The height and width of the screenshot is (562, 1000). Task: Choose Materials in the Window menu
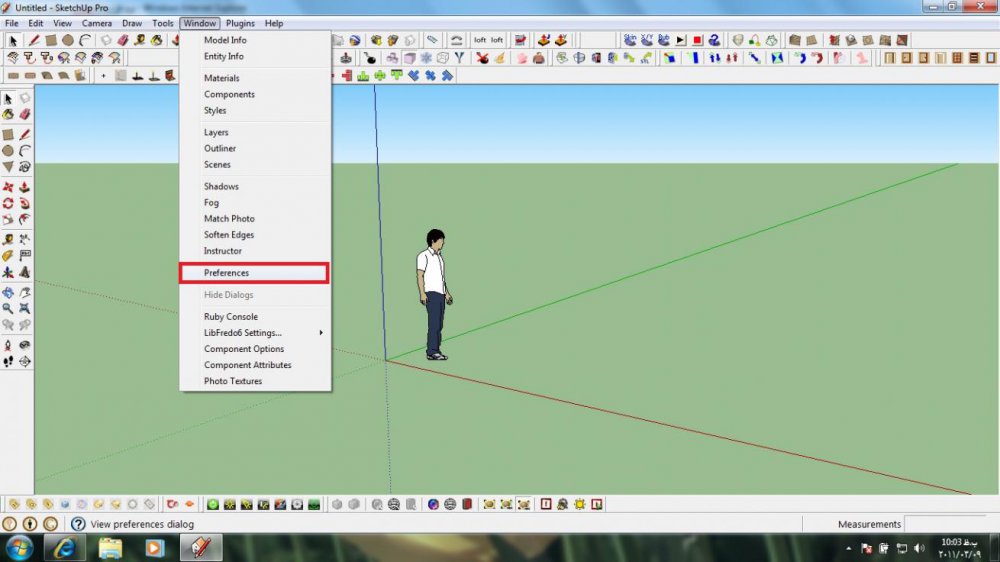[x=222, y=78]
